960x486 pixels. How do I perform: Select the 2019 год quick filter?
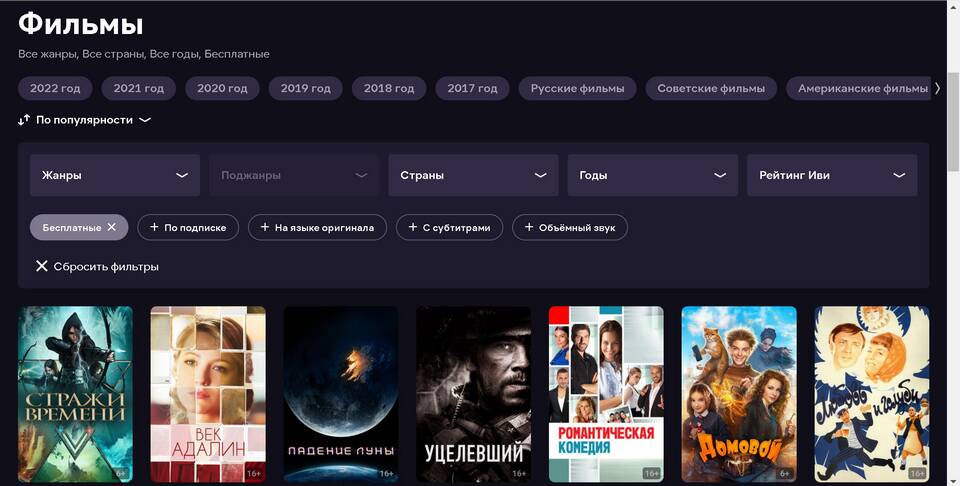pos(306,88)
